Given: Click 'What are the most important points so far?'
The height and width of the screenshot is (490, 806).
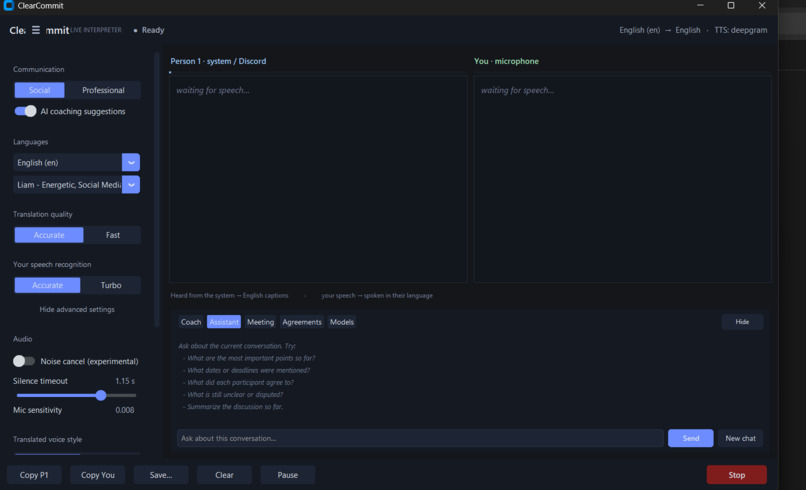Looking at the screenshot, I should [251, 358].
